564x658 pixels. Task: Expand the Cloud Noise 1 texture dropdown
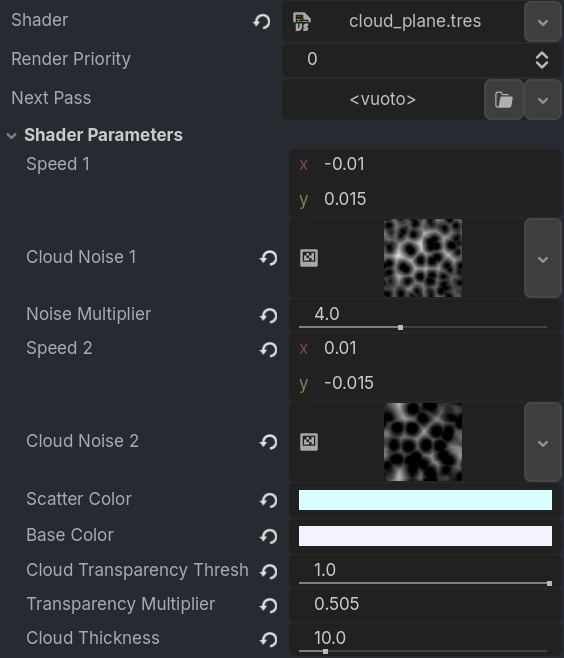543,258
